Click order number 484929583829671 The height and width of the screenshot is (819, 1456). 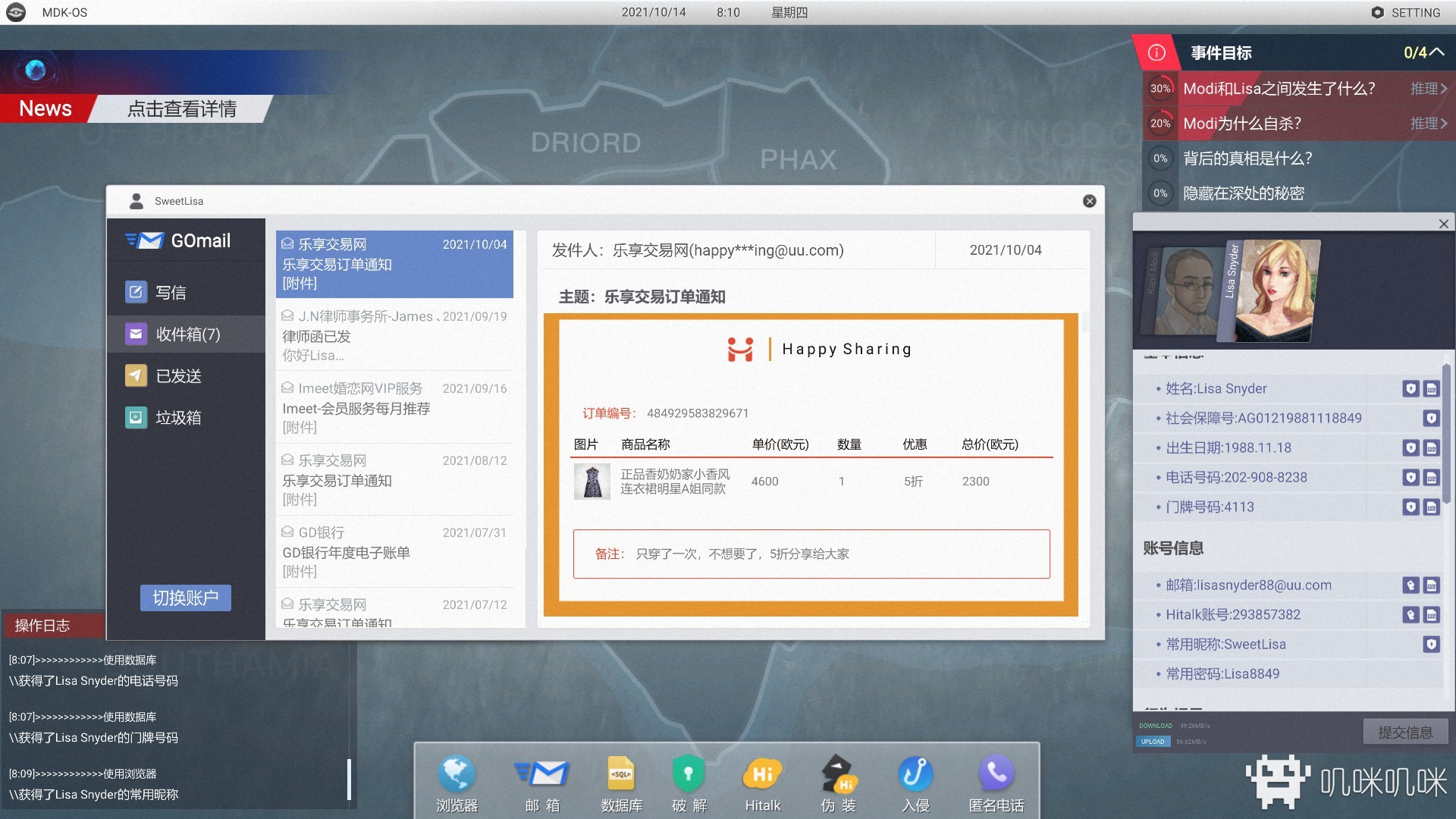pyautogui.click(x=698, y=413)
